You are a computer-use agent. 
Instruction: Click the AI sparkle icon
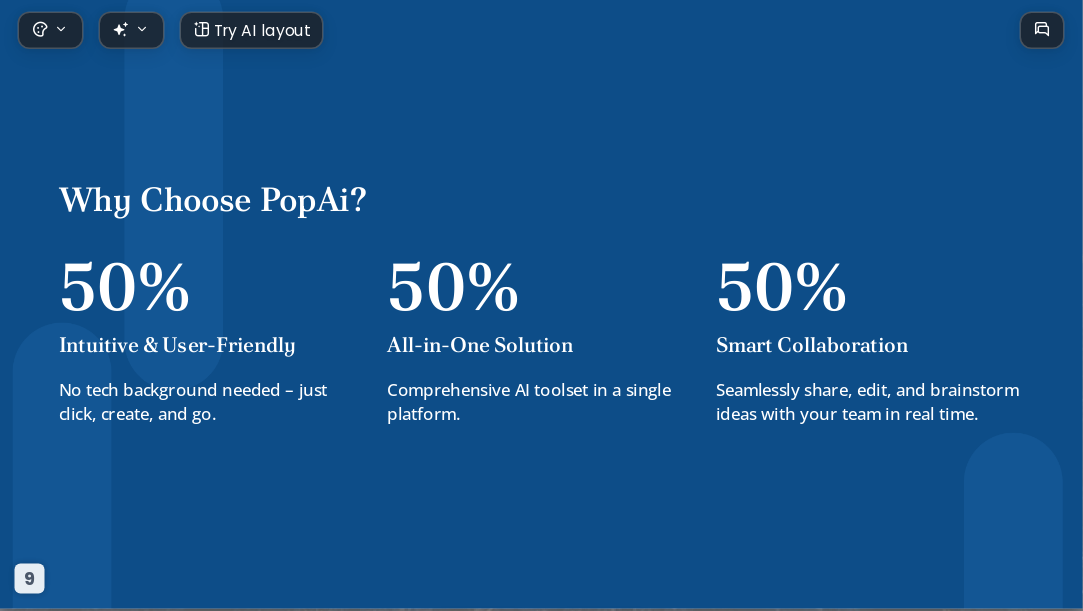(x=121, y=30)
